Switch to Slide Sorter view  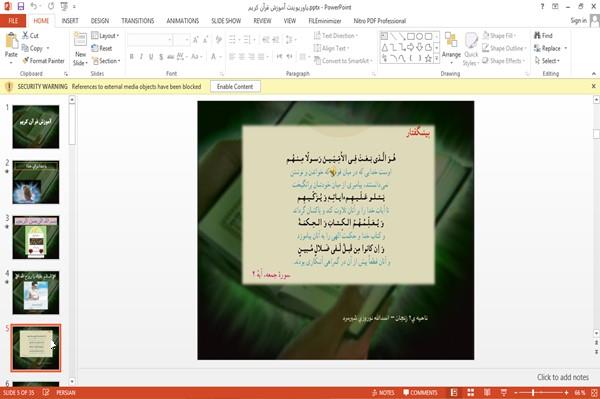tap(471, 392)
